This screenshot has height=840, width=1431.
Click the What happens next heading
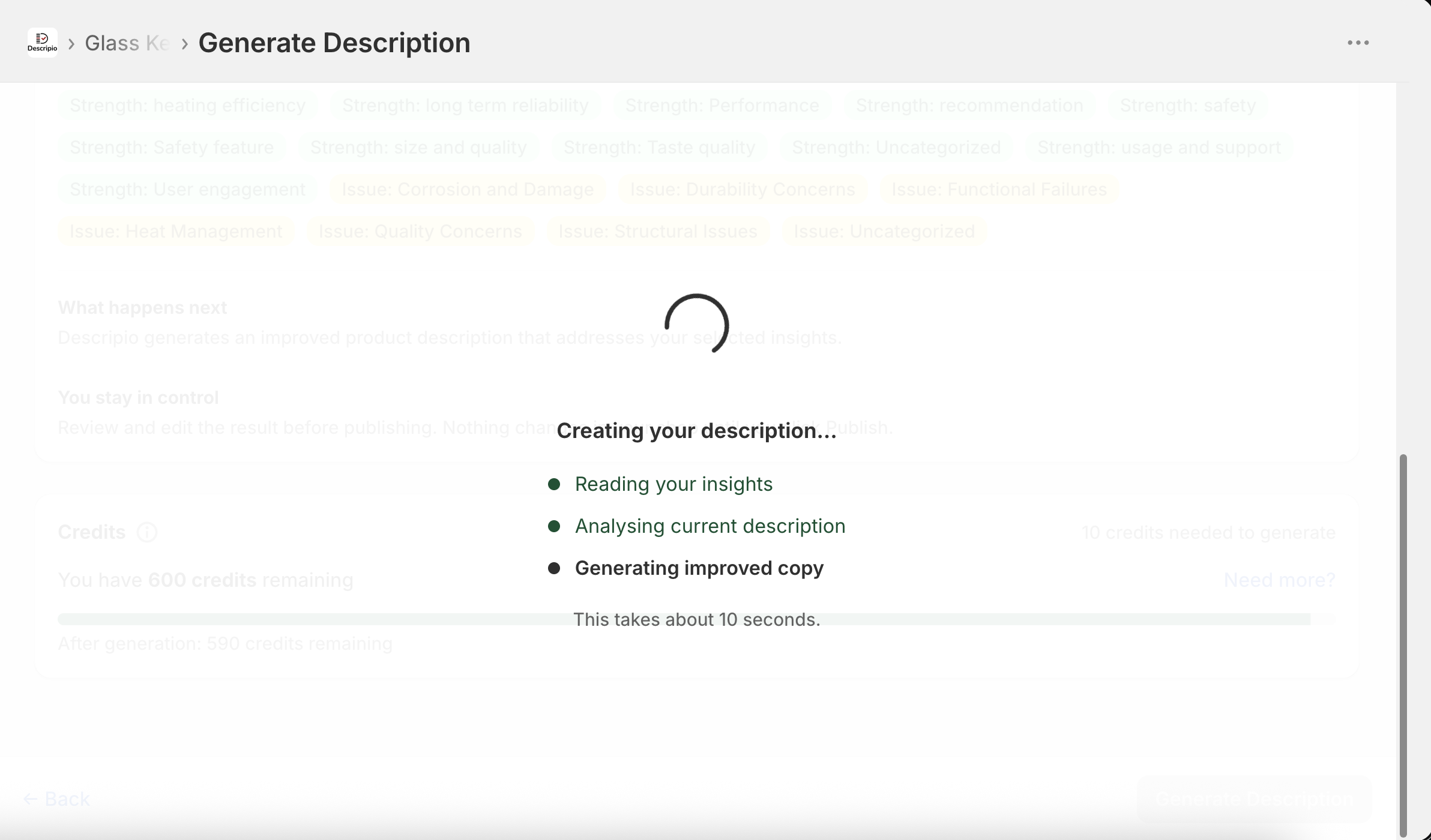pyautogui.click(x=142, y=308)
